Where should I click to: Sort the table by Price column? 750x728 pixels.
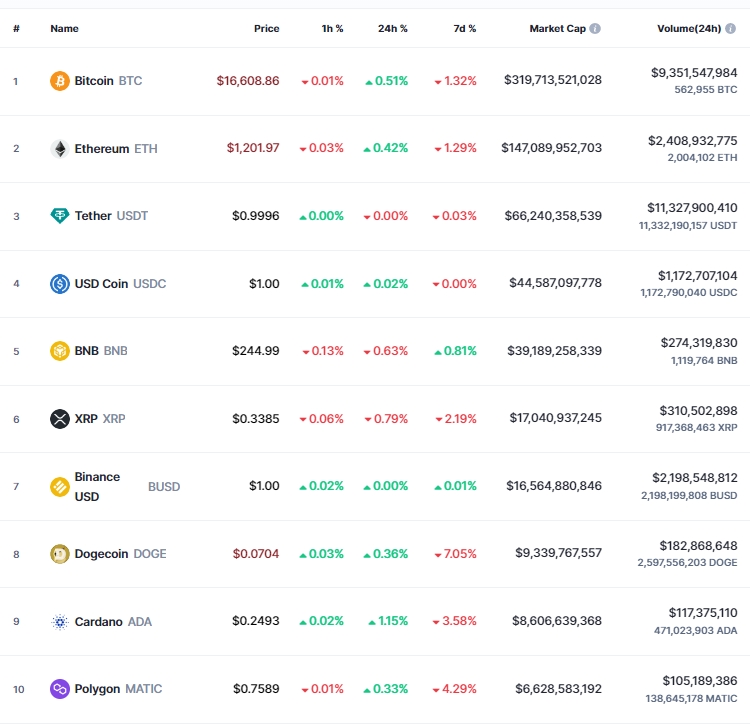click(x=266, y=29)
